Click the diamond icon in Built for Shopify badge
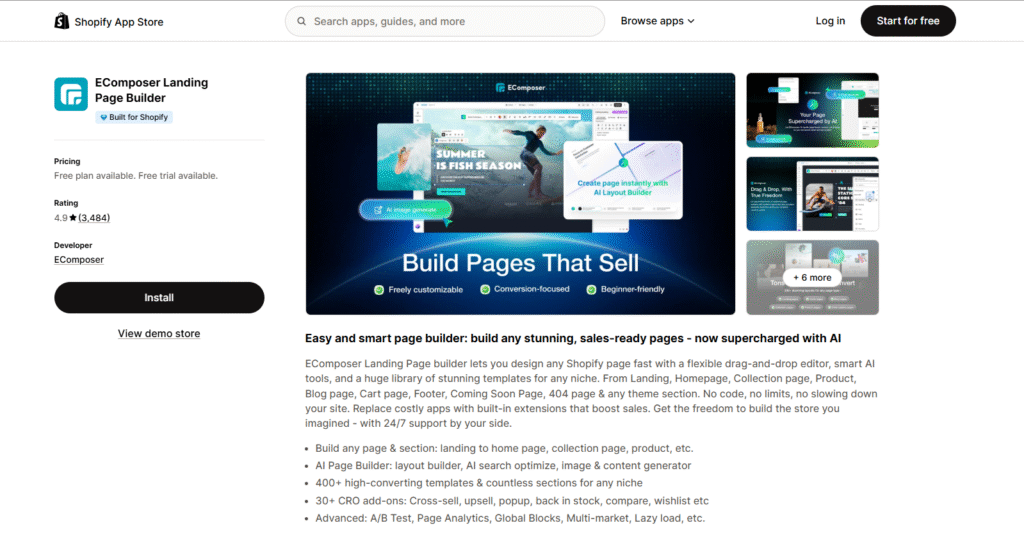Screen dimensions: 1024x546 103,118
